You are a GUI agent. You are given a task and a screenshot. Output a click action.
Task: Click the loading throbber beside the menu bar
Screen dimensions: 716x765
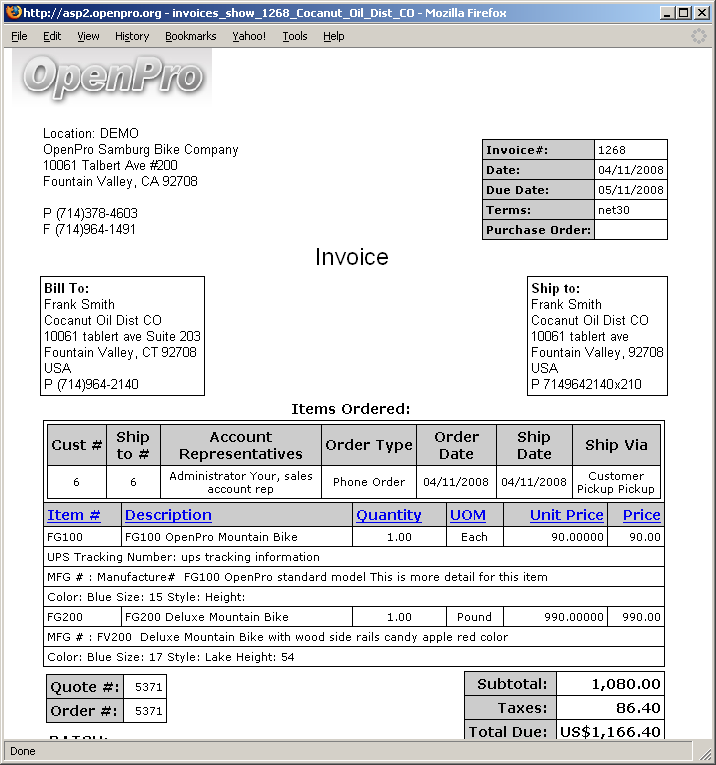[699, 36]
